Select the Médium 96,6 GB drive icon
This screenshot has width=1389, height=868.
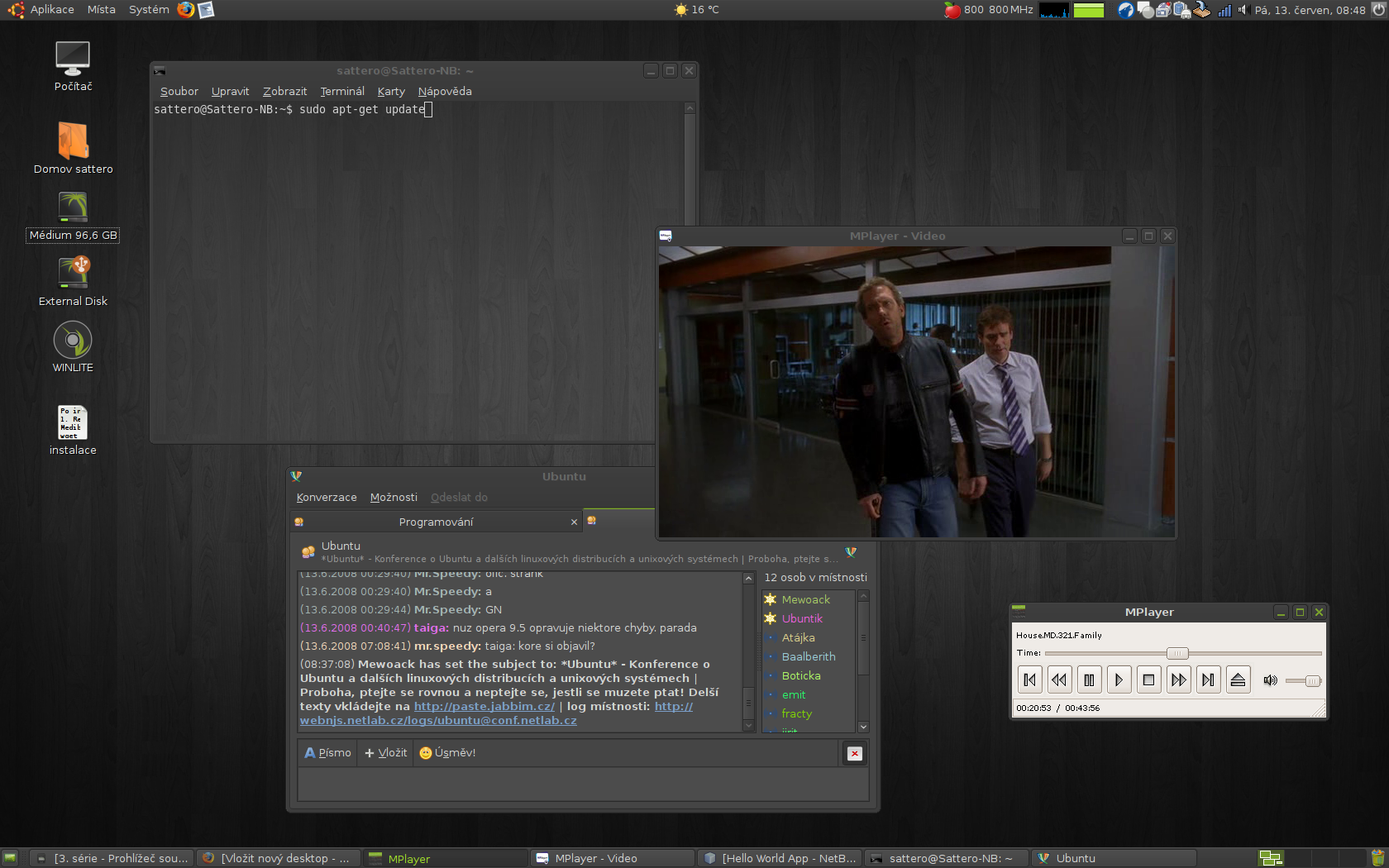[73, 217]
